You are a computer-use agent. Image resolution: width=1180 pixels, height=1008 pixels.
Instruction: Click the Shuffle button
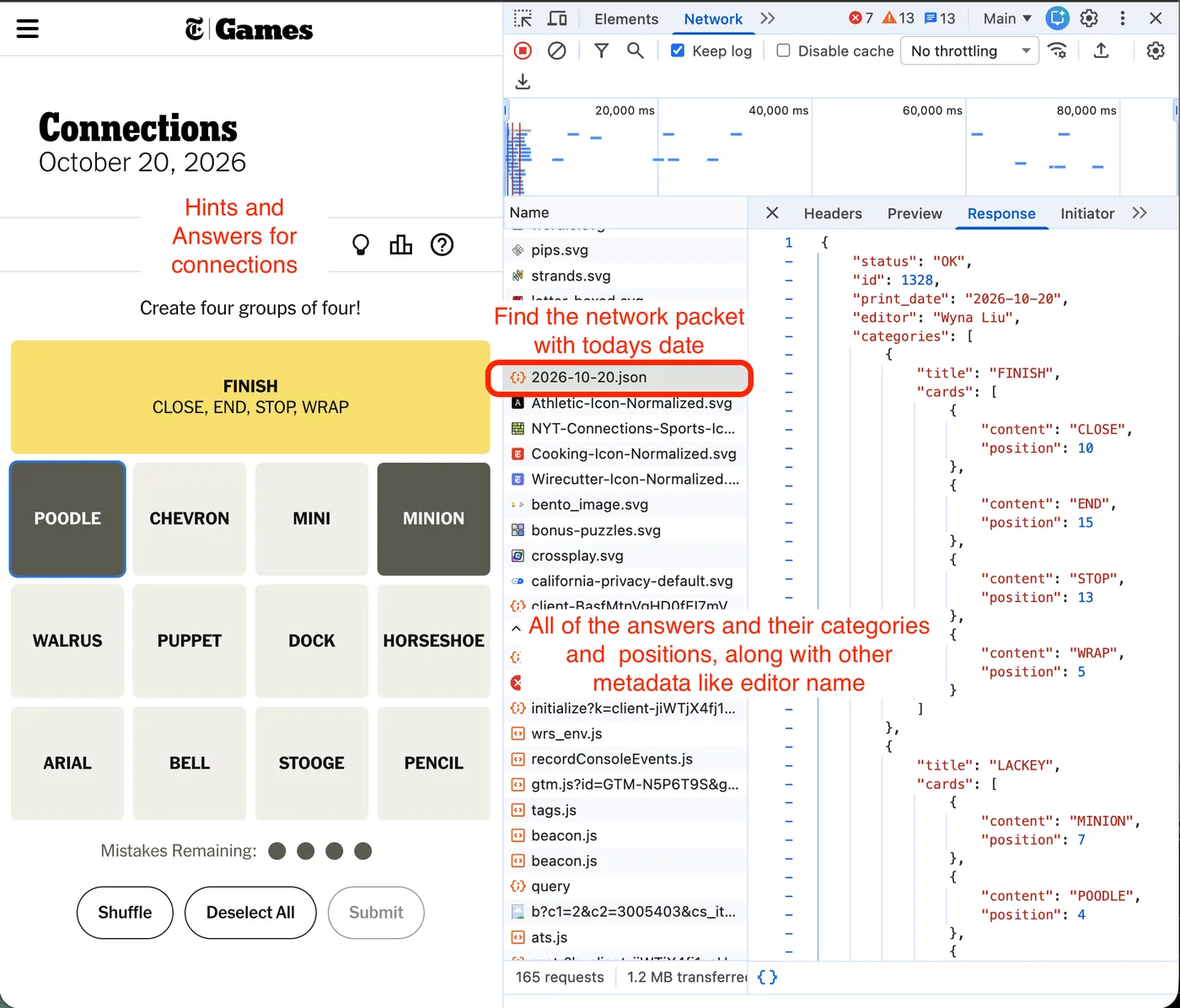(x=125, y=913)
